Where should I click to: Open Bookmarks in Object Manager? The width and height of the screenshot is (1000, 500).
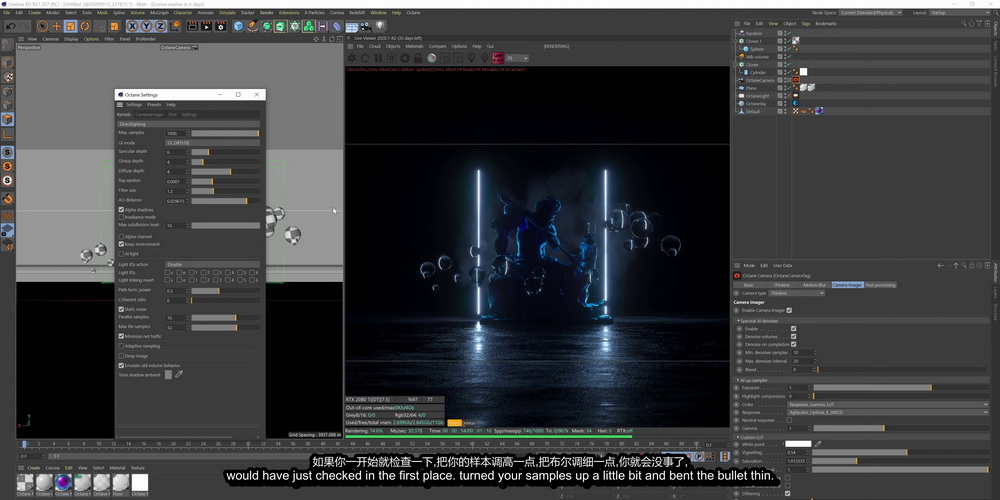pos(826,24)
